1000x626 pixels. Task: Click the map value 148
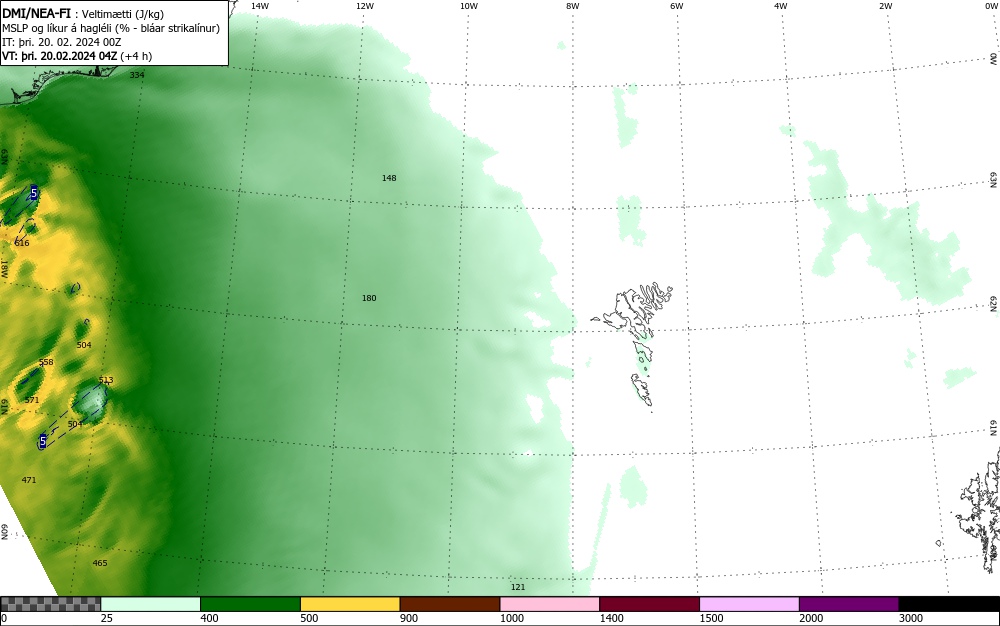click(389, 178)
